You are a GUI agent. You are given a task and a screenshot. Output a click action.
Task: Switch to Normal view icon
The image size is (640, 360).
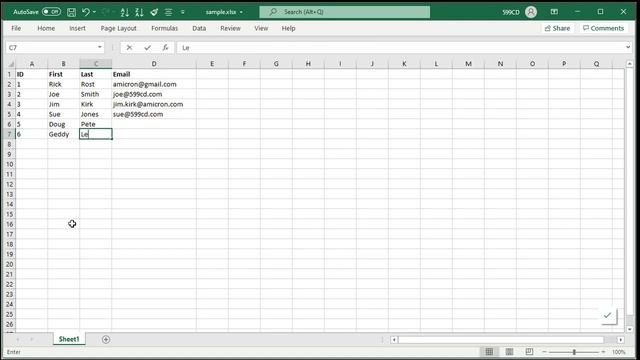tap(489, 351)
